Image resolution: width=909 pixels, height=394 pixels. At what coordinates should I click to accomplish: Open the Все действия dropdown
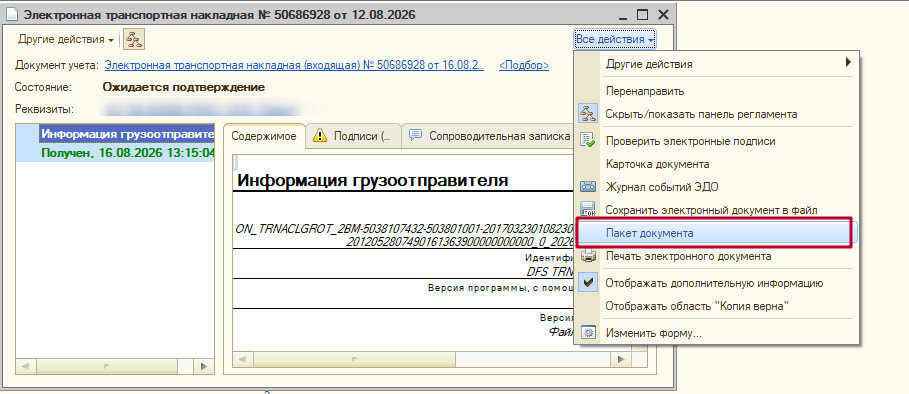pyautogui.click(x=615, y=39)
